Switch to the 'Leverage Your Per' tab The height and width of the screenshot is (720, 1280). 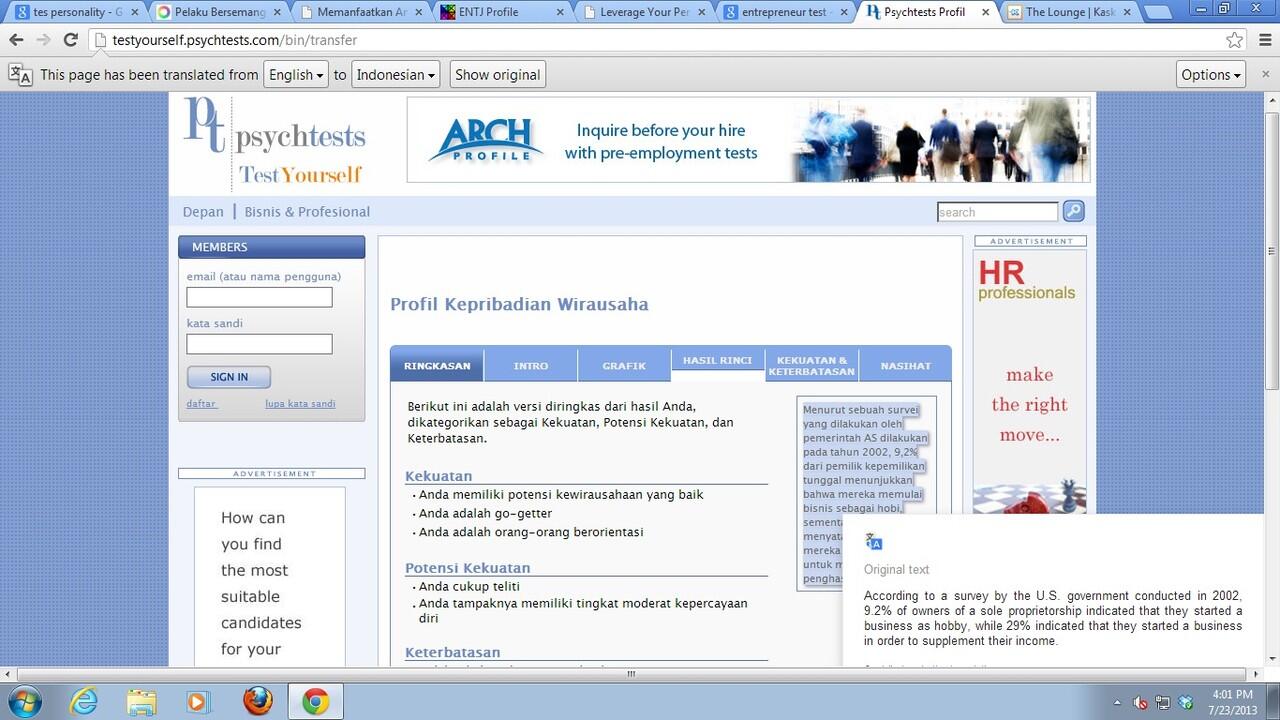(646, 13)
